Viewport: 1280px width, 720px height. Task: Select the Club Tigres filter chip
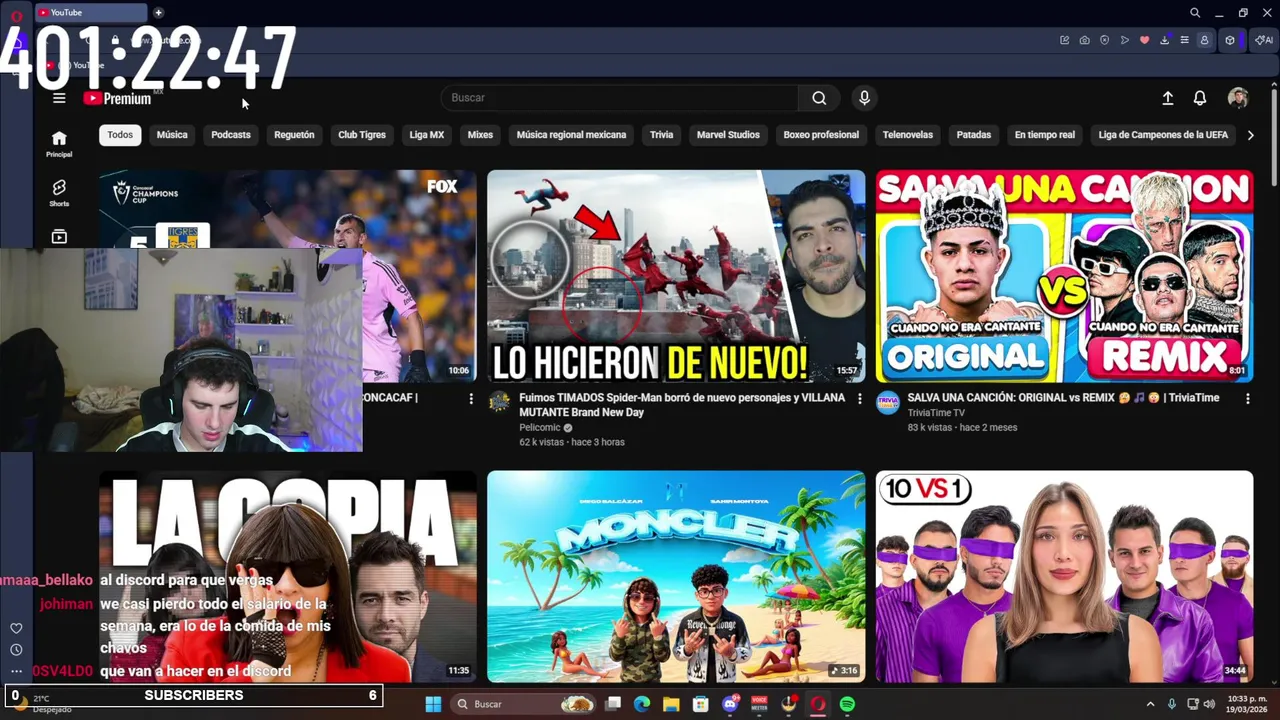point(362,135)
